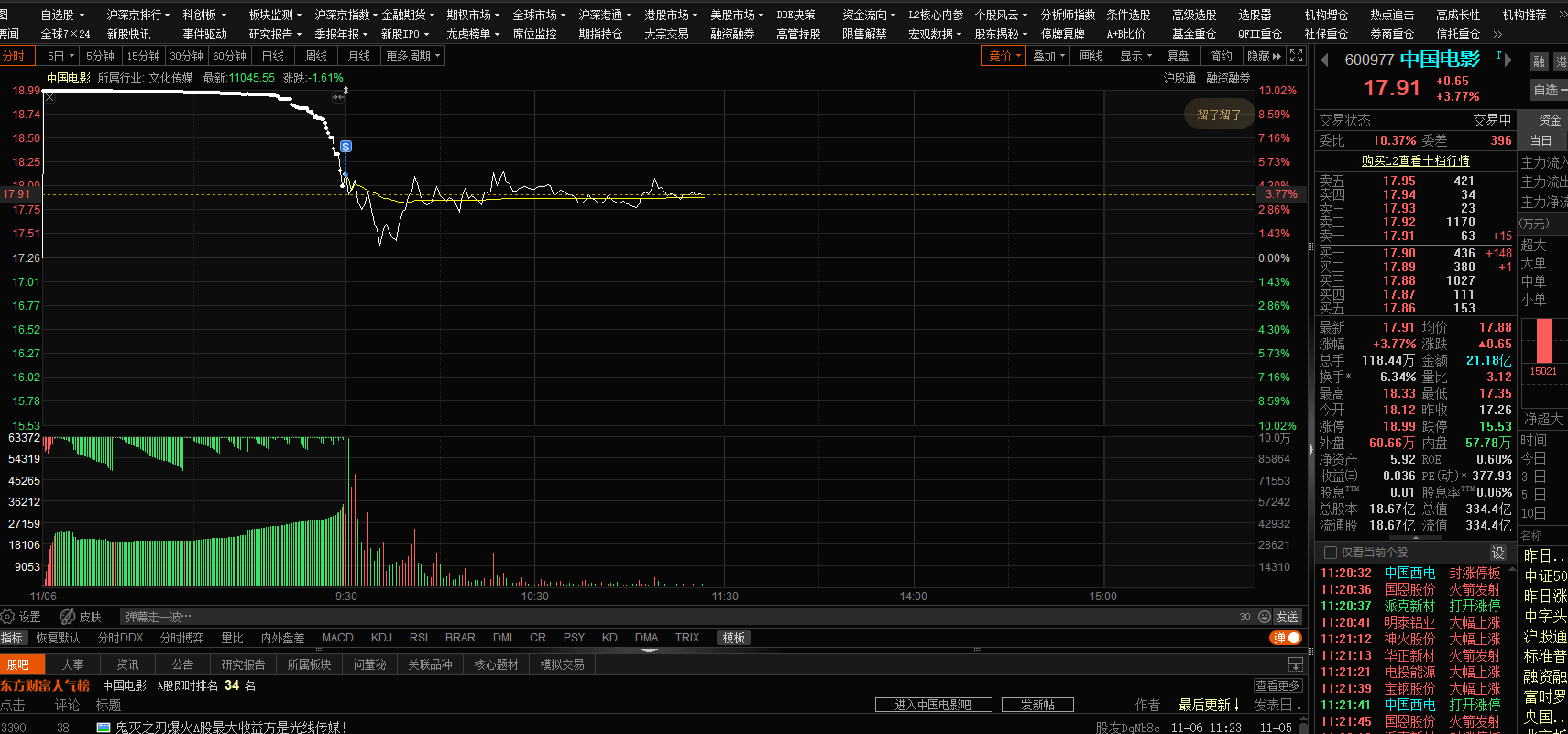Select the 分时DDX indicator
This screenshot has width=1568, height=734.
coord(121,638)
